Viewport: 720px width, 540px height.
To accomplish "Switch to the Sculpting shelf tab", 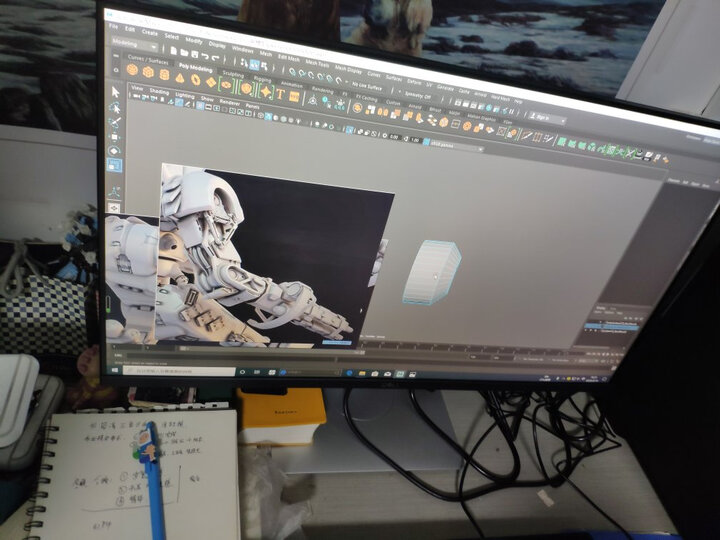I will tap(233, 73).
